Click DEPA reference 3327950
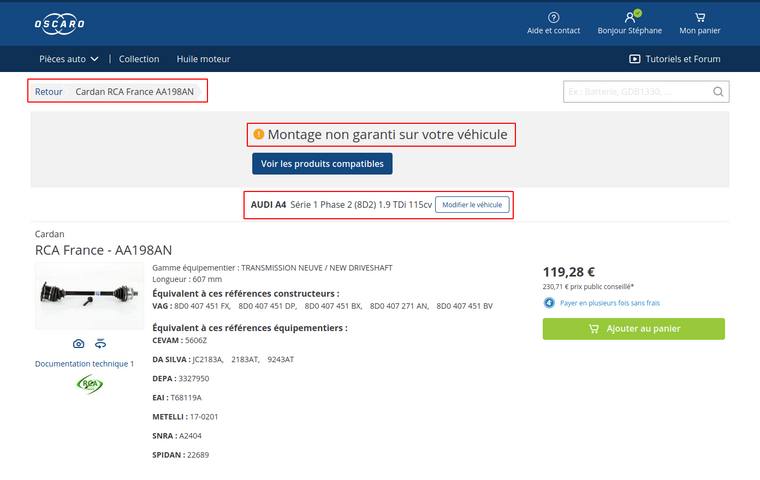 coord(194,378)
